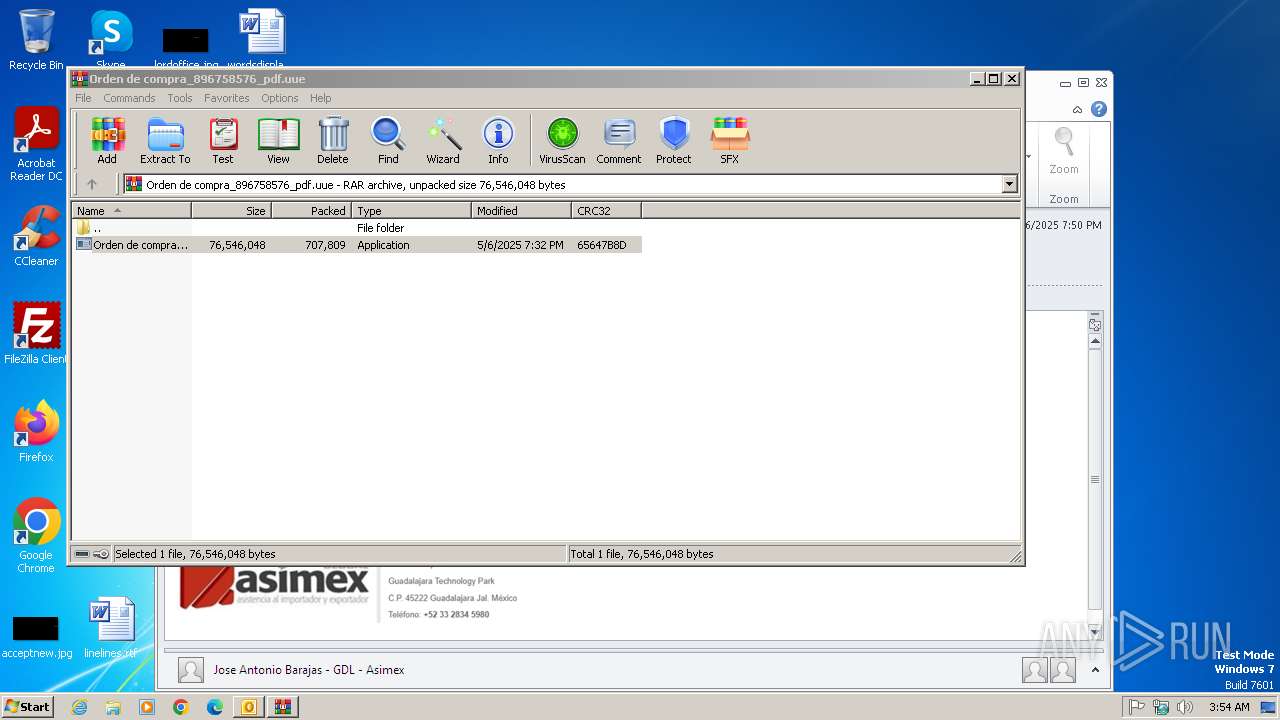
Task: Open linelines.rtf desktop document
Action: pos(110,628)
